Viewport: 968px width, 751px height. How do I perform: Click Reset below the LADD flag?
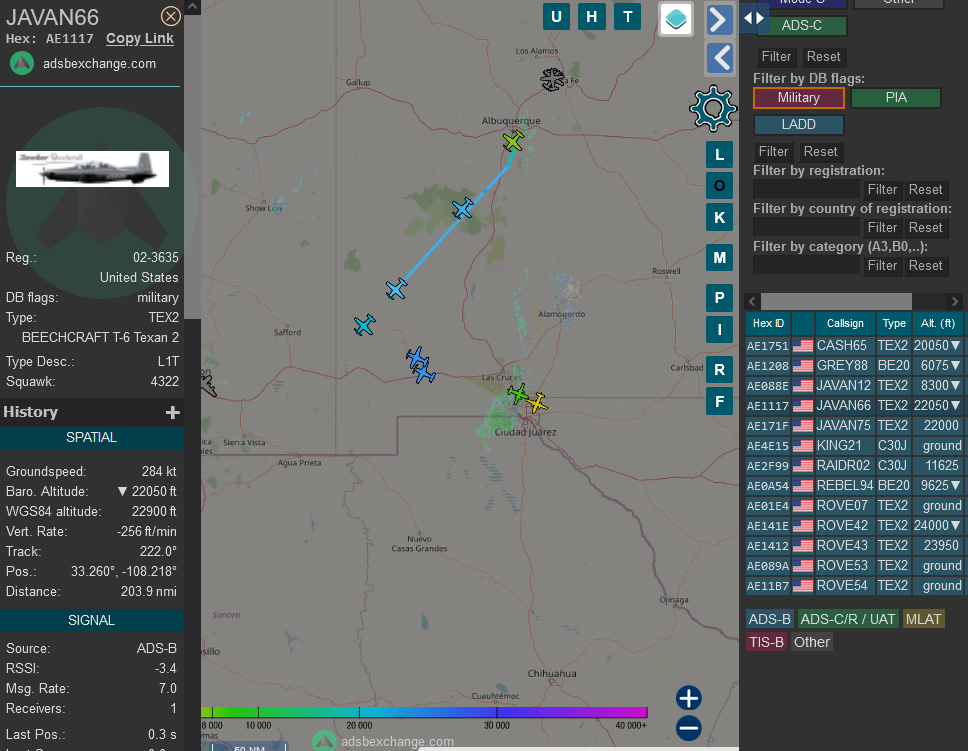(820, 151)
